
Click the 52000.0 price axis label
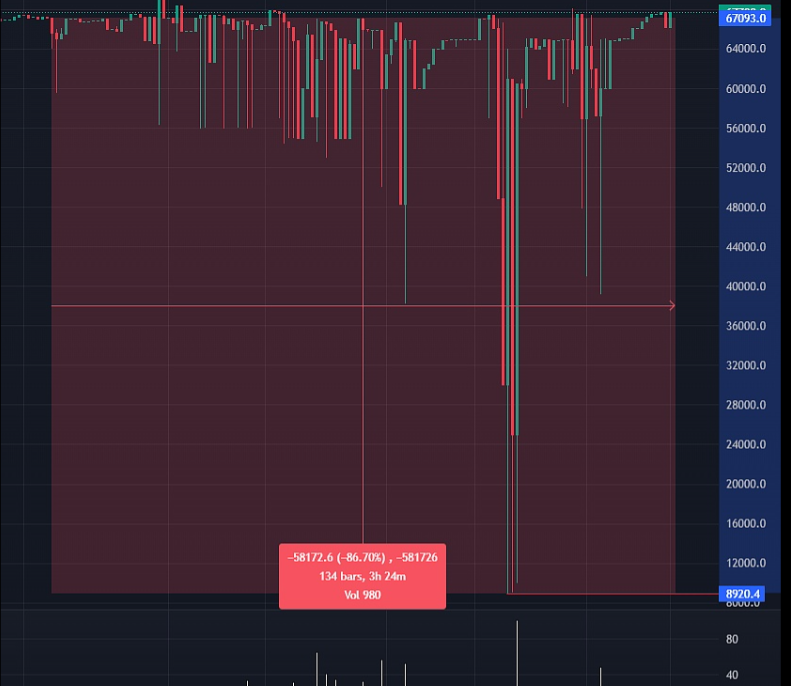click(x=745, y=168)
